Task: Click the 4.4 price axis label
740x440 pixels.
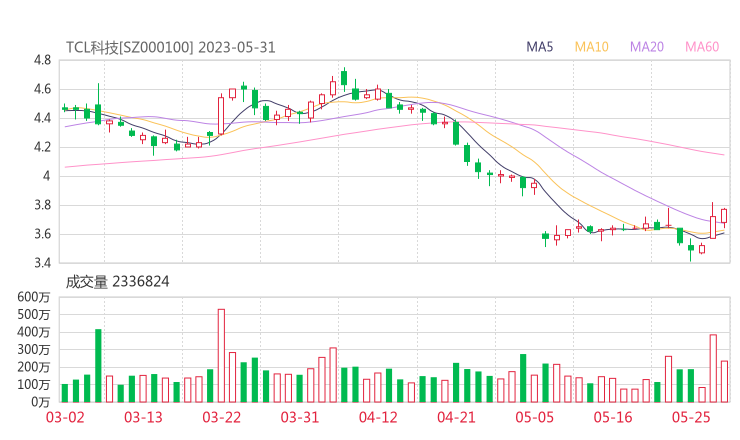Action: [42, 118]
